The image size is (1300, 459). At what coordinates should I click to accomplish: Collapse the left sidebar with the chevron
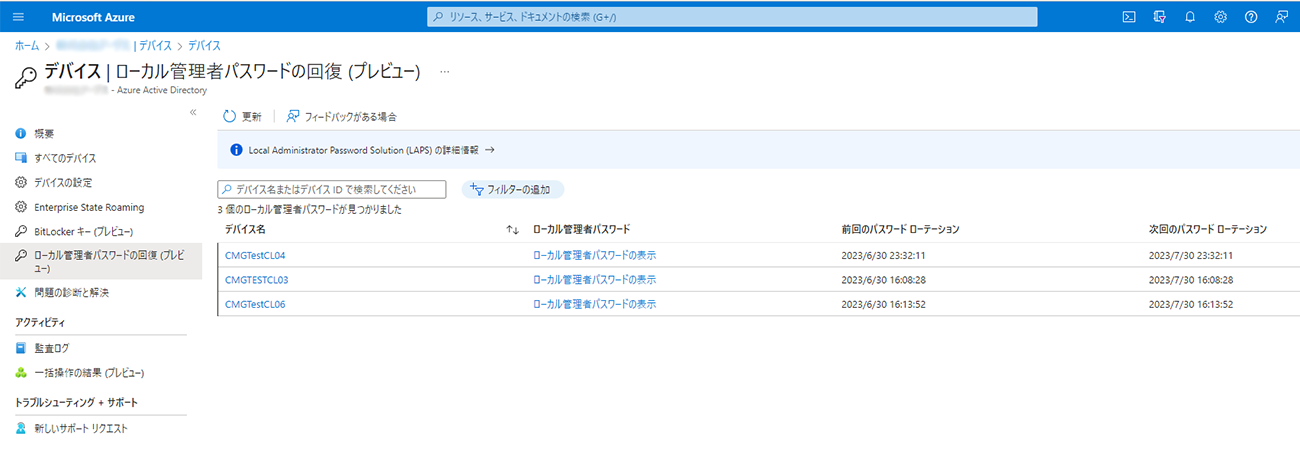pos(193,112)
